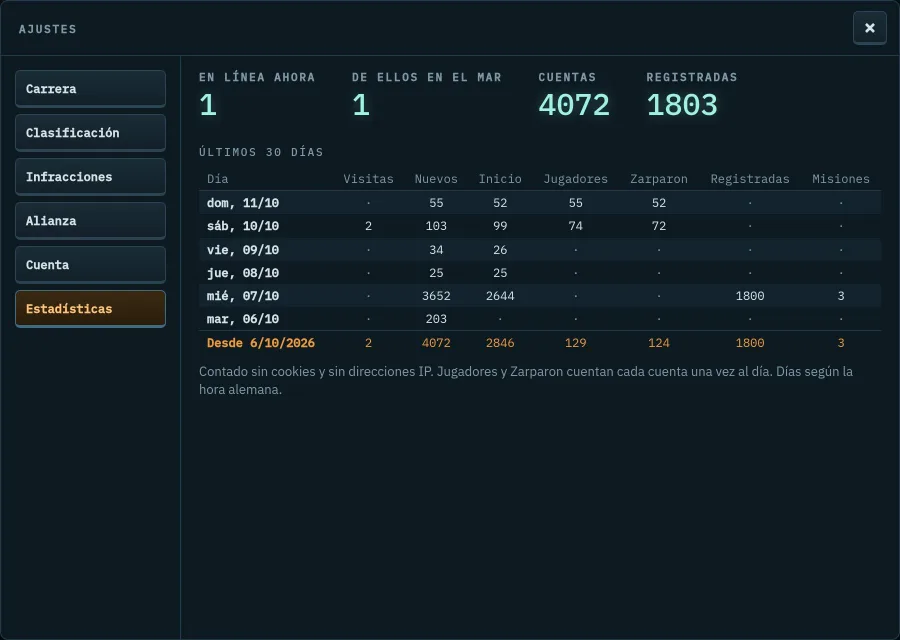The width and height of the screenshot is (900, 640).
Task: Click the Cuentas value 4072 at top
Action: point(574,105)
